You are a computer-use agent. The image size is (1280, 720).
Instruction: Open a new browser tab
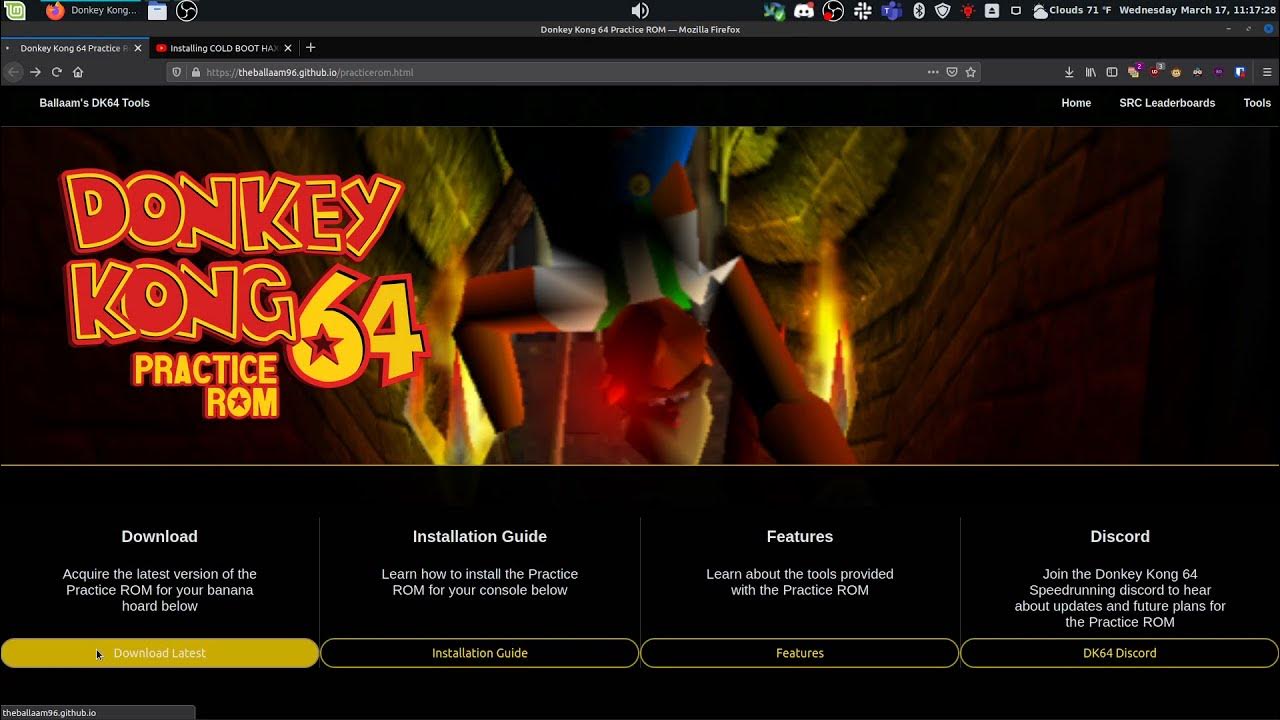(x=311, y=48)
